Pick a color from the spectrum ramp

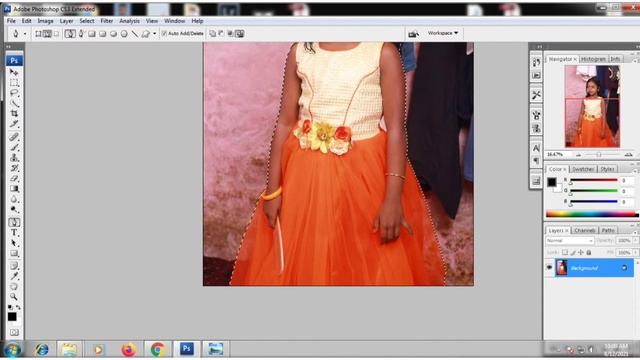pos(592,214)
